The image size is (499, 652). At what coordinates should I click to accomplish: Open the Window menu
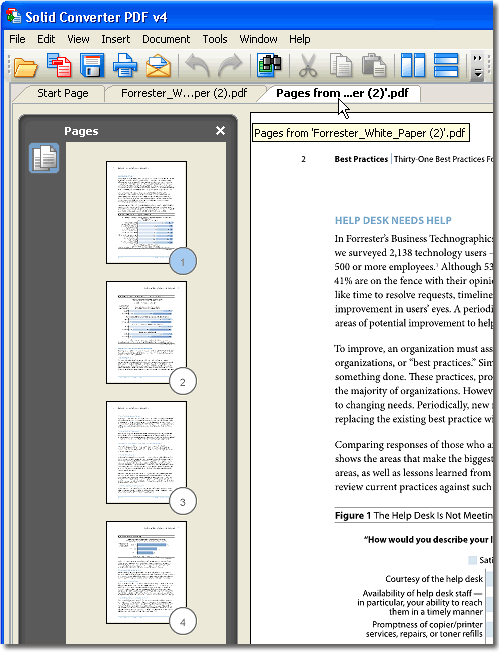pyautogui.click(x=258, y=39)
